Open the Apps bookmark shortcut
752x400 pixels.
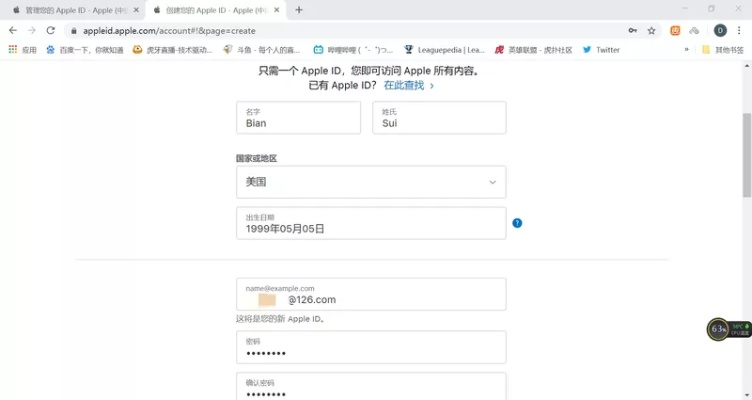click(x=22, y=50)
